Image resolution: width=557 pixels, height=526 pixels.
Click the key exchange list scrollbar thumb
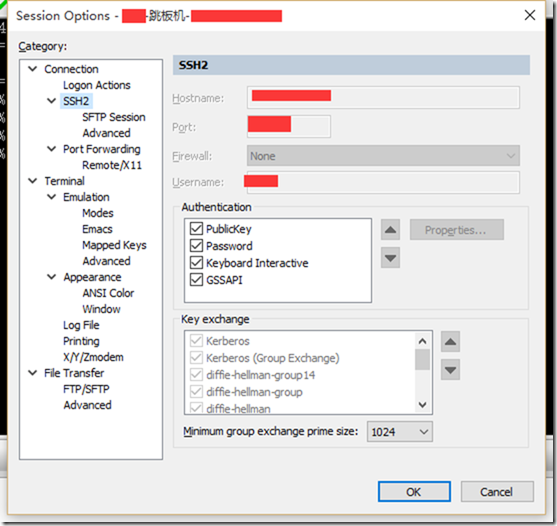(422, 360)
